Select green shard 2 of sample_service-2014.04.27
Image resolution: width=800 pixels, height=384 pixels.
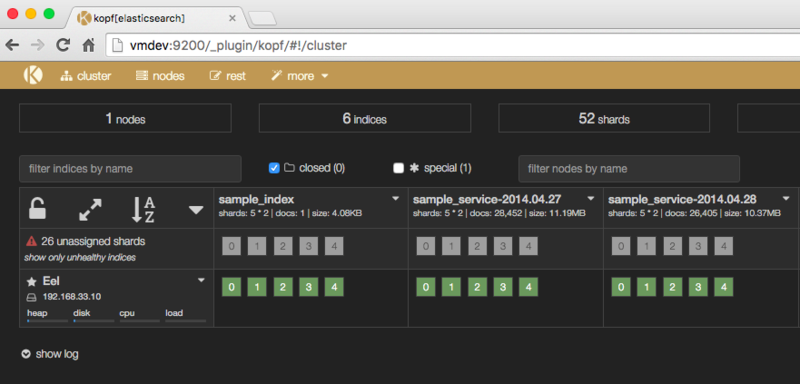[x=477, y=287]
